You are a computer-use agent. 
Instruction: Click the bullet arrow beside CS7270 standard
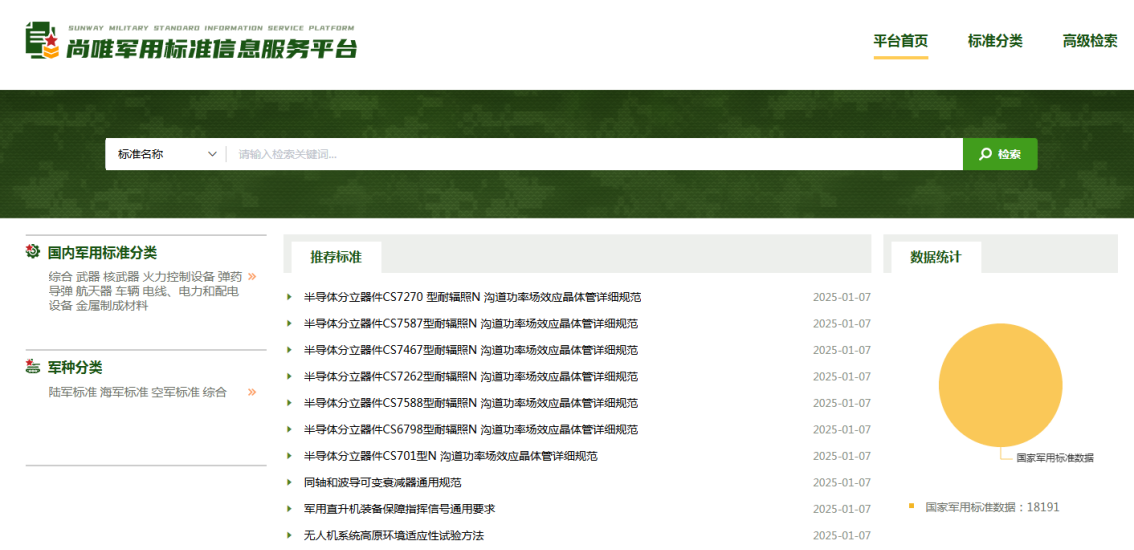coord(289,297)
